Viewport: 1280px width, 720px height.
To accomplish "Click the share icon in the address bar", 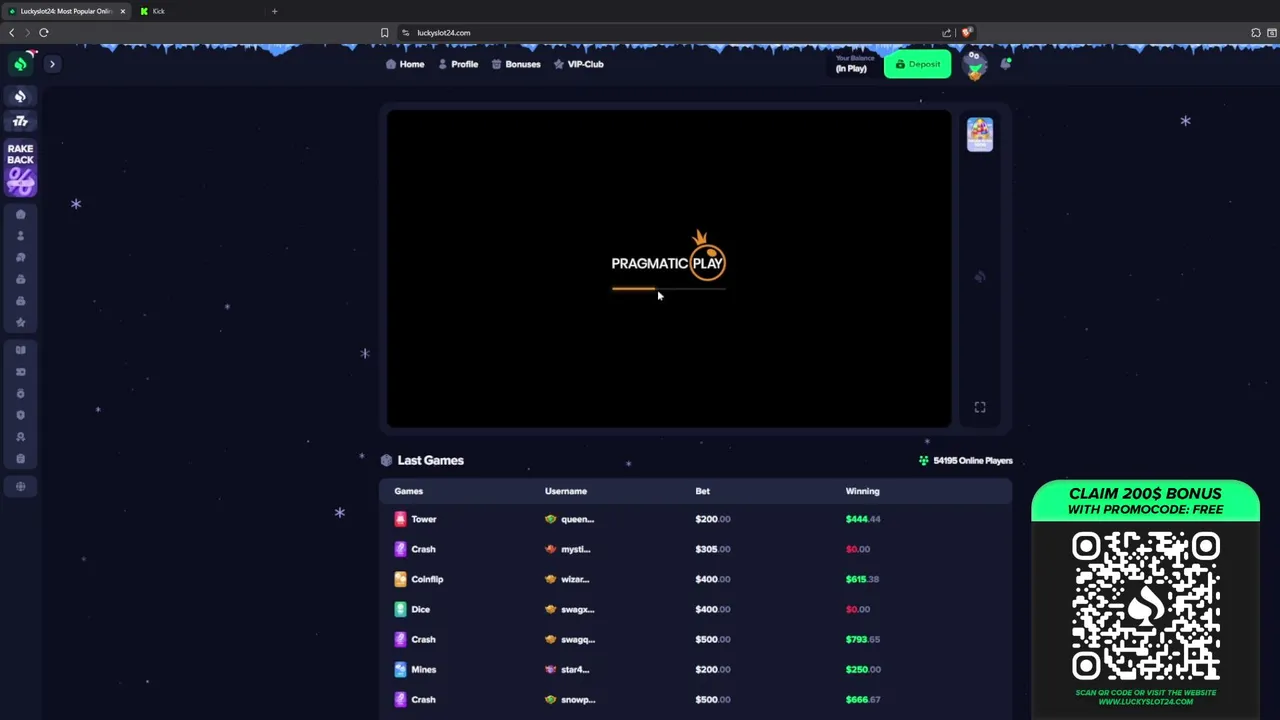I will 946,32.
